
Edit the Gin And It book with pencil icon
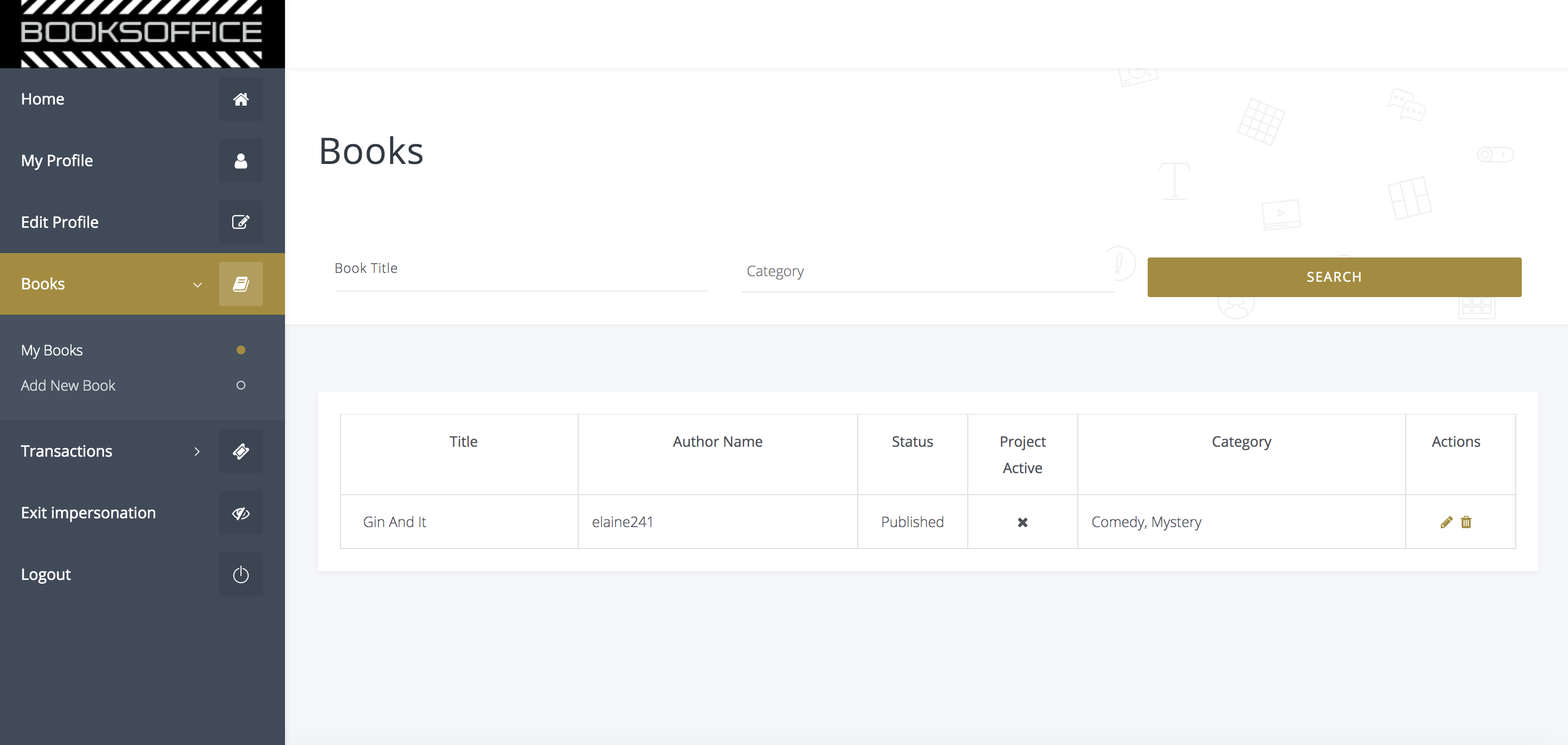click(1446, 522)
